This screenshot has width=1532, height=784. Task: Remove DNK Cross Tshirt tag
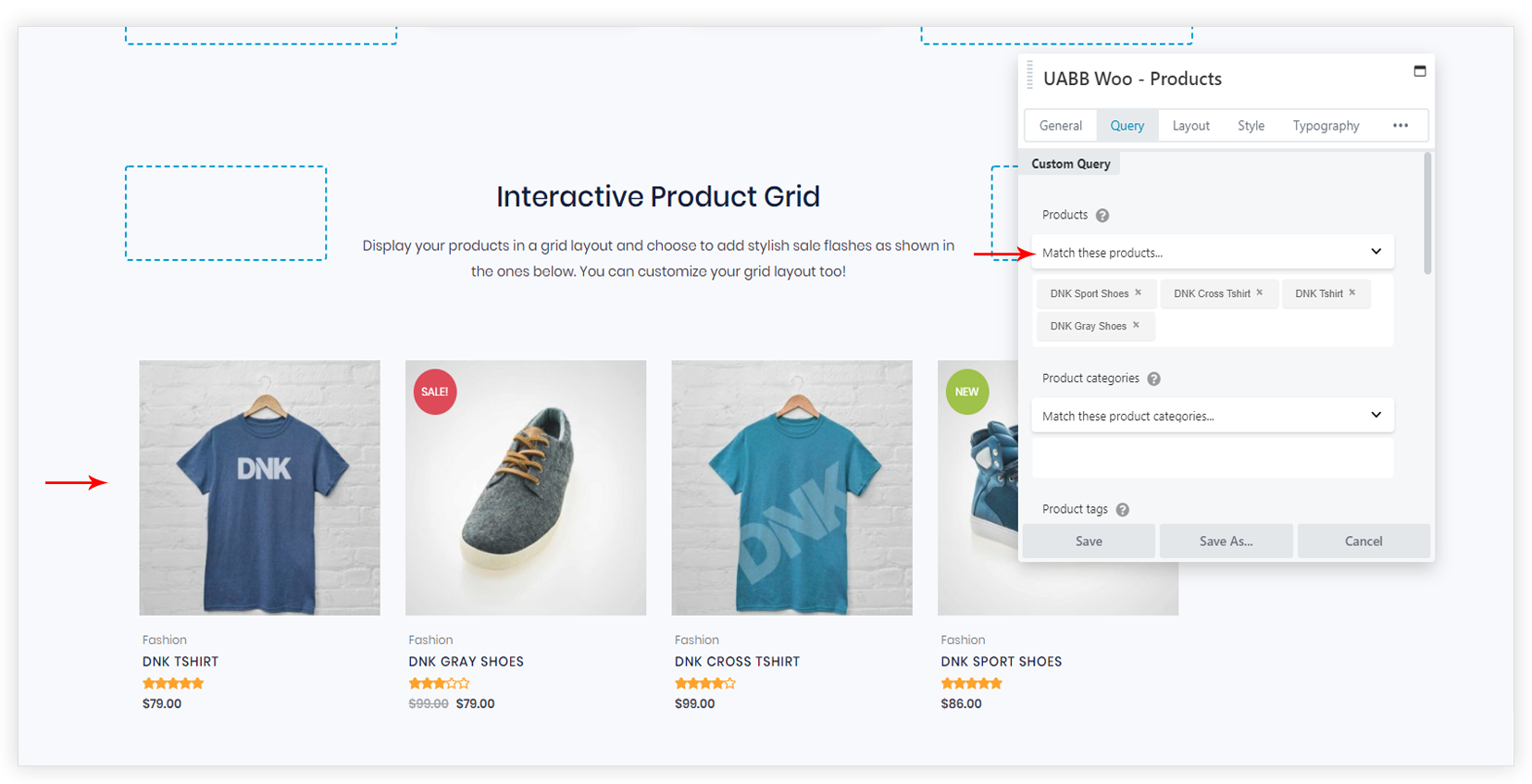point(1260,292)
